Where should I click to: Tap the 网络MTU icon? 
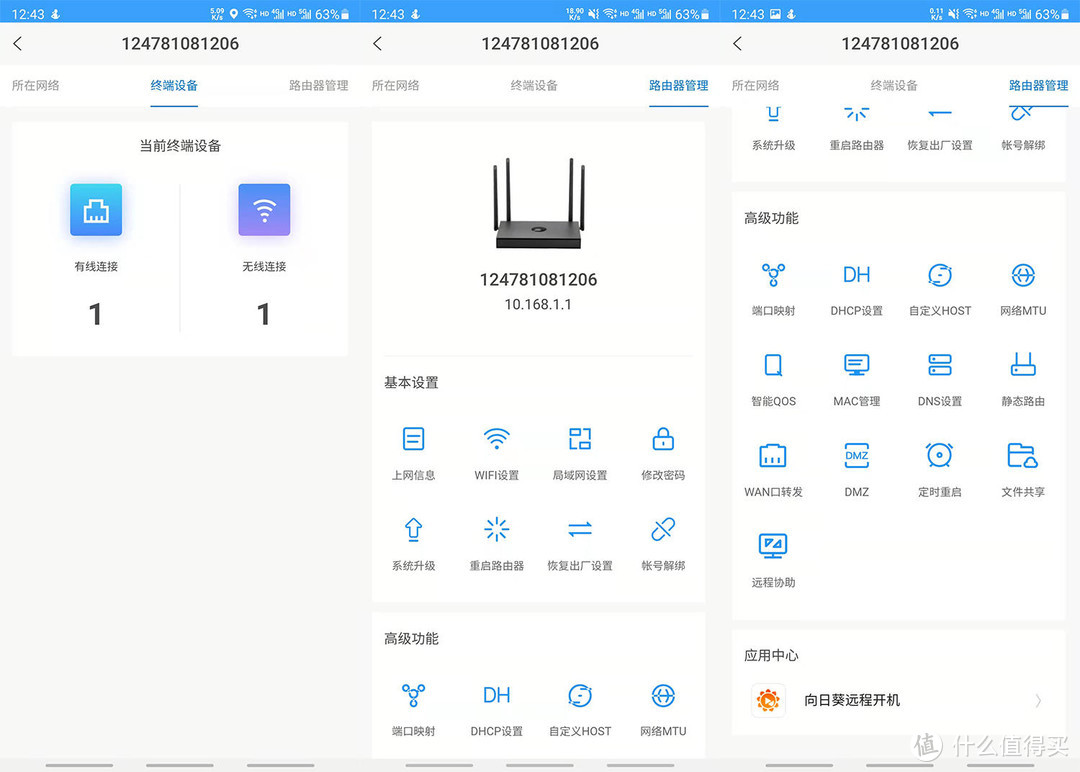coord(1022,275)
